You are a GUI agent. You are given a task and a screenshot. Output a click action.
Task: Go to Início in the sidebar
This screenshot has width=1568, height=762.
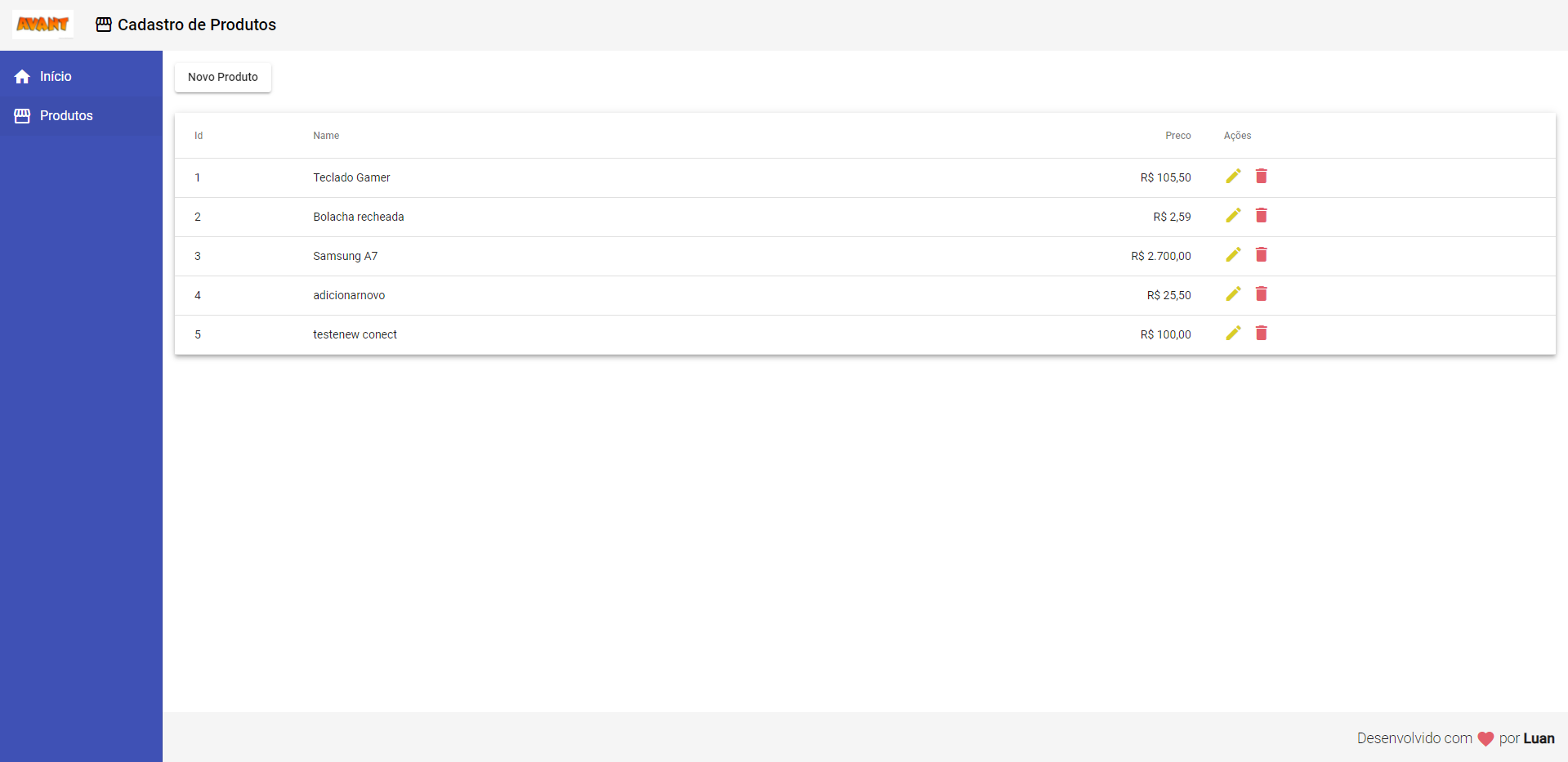tap(56, 76)
